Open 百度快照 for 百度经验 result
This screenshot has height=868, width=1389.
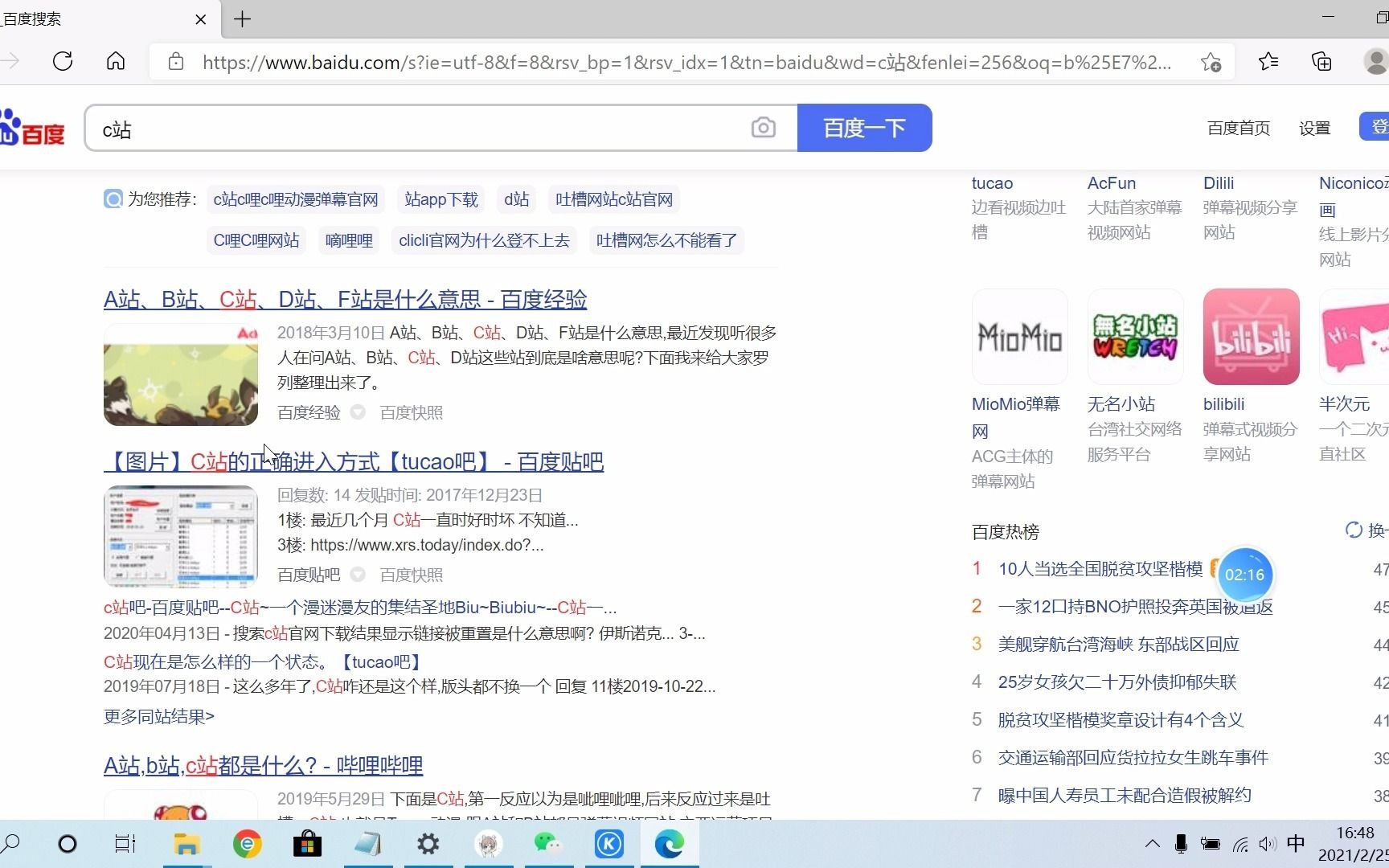pyautogui.click(x=411, y=412)
